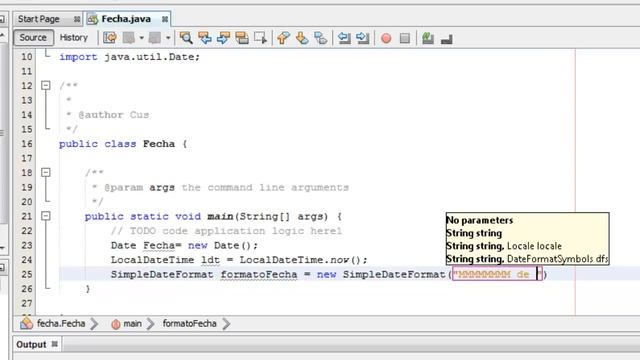Click the ldt variable on line 24
This screenshot has height=360, width=640.
[x=210, y=260]
